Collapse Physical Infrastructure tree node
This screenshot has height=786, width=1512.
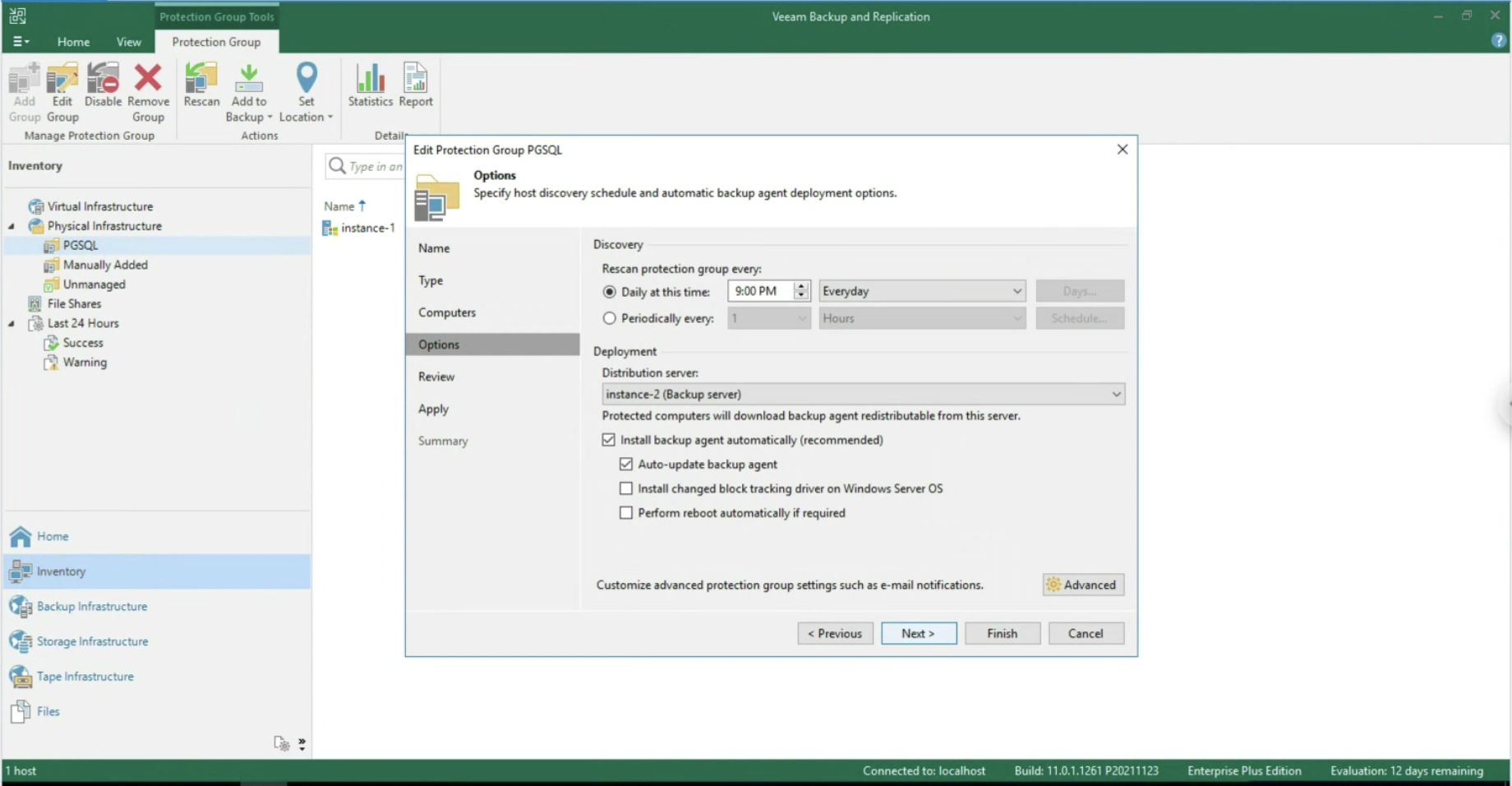tap(12, 226)
